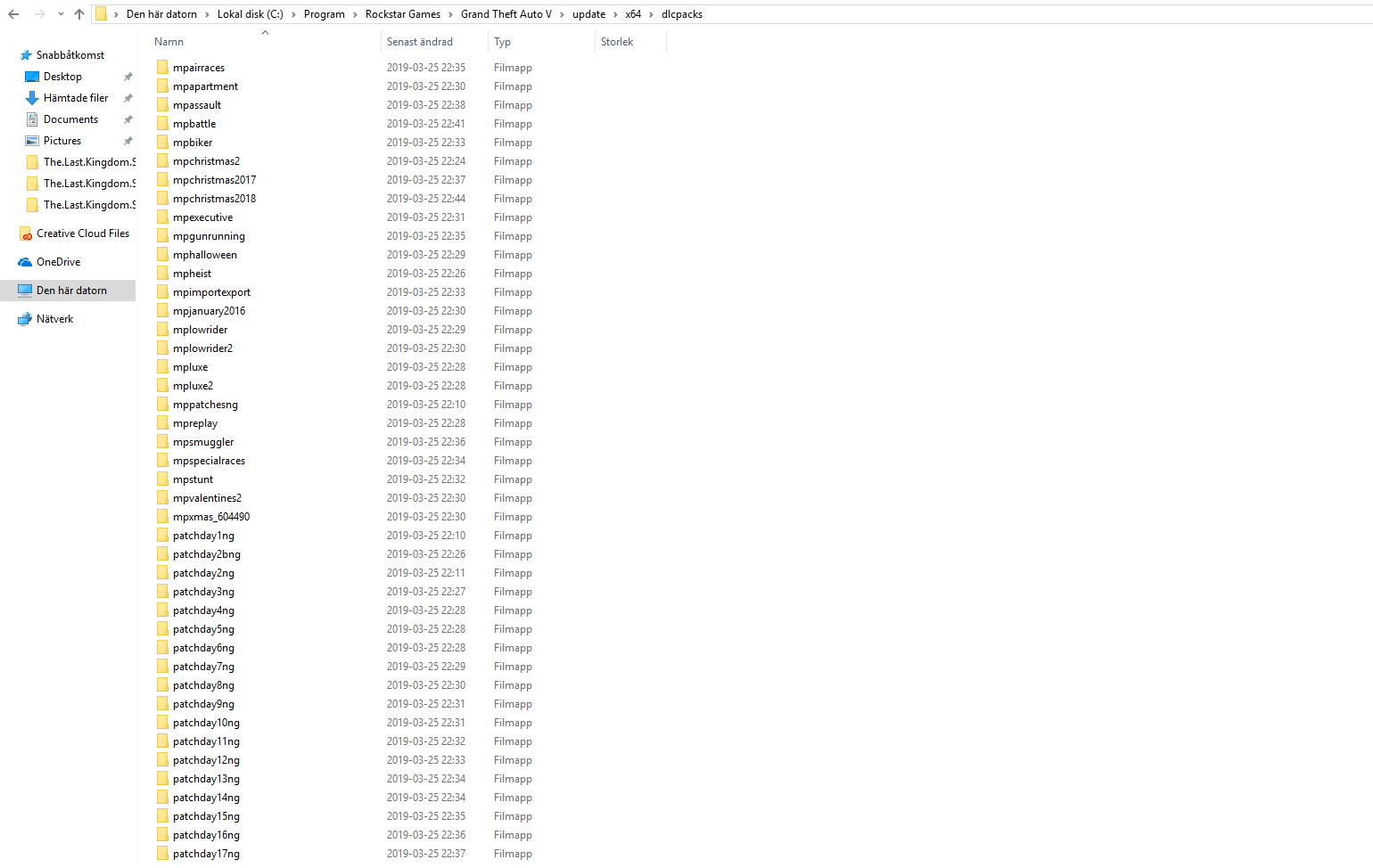Viewport: 1373px width, 868px height.
Task: Click the pin icon beside Desktop
Action: pyautogui.click(x=127, y=77)
